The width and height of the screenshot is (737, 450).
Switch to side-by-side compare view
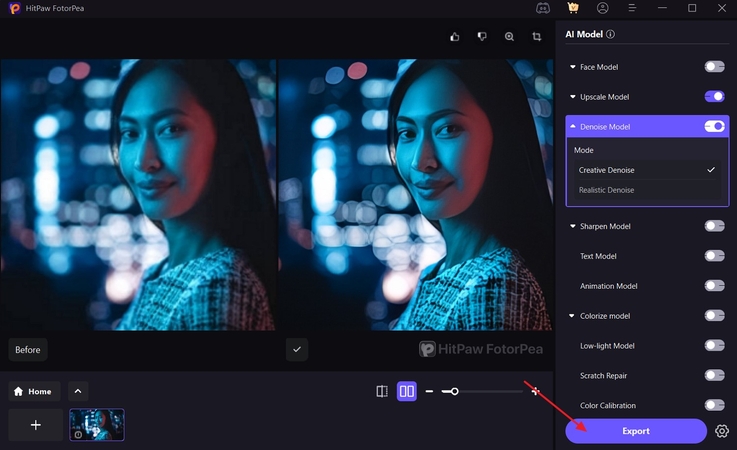click(x=407, y=391)
